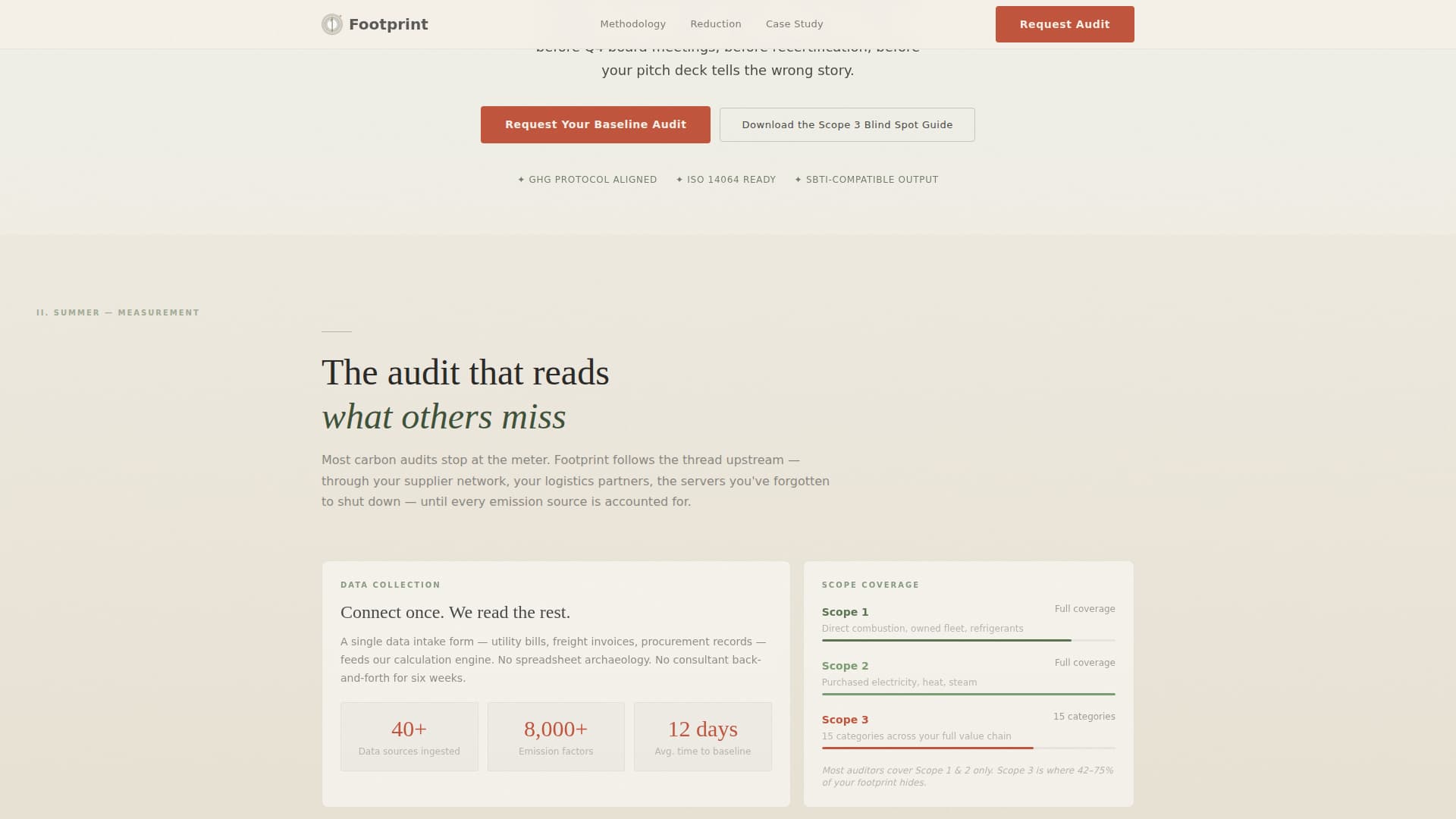Select the Reduction navigation item
This screenshot has height=819, width=1456.
716,24
